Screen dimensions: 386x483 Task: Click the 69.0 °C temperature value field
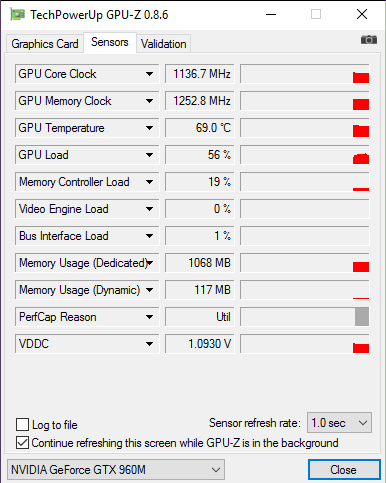200,128
